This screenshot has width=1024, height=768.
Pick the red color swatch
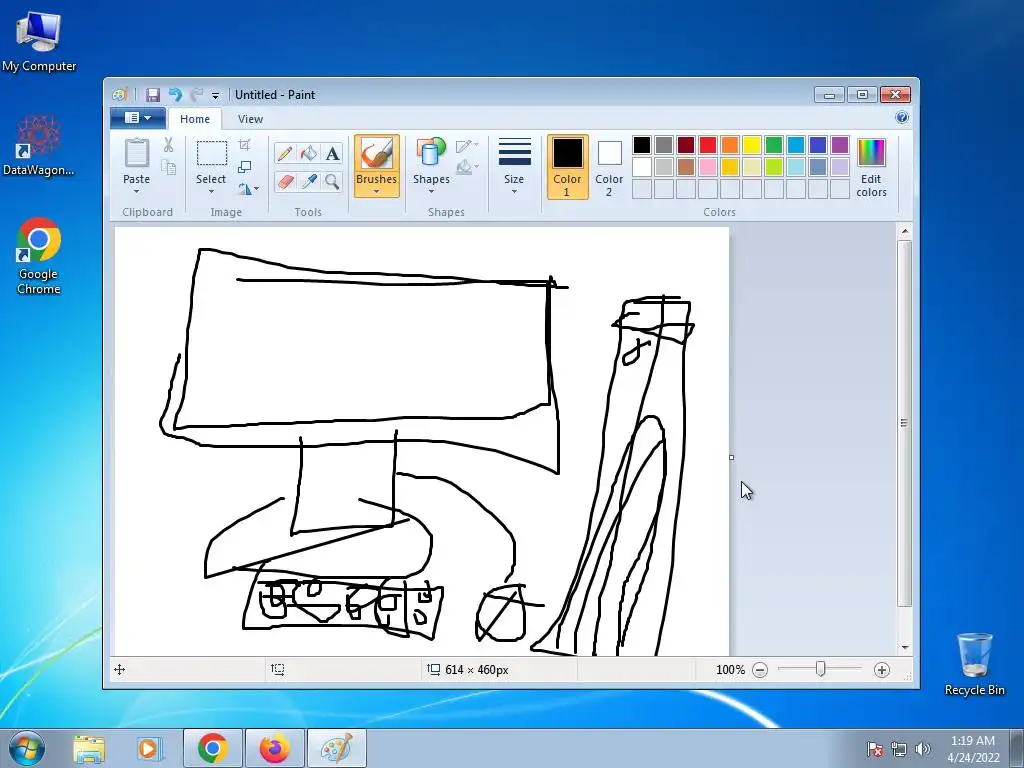708,145
